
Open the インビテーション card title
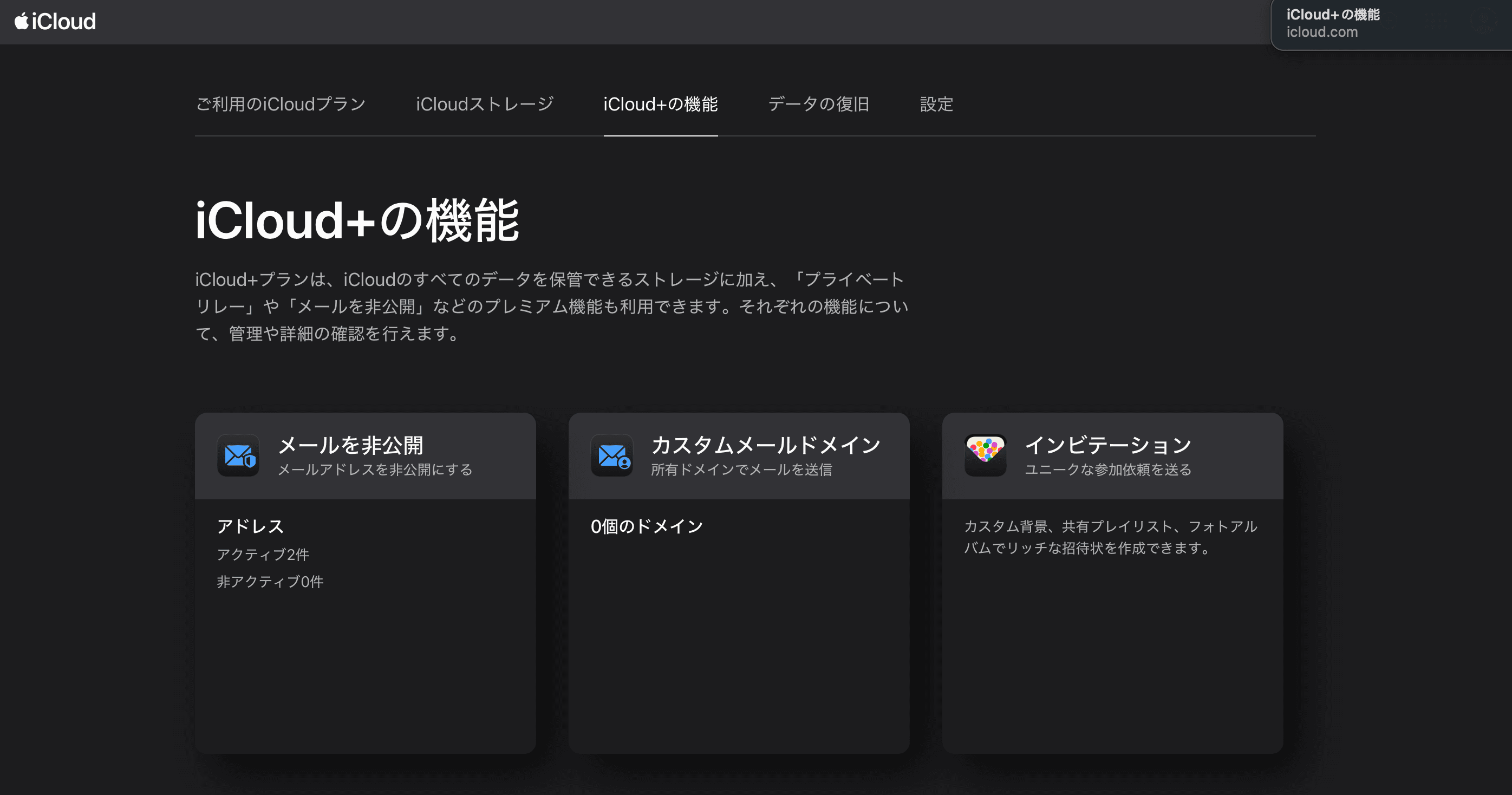coord(1108,445)
